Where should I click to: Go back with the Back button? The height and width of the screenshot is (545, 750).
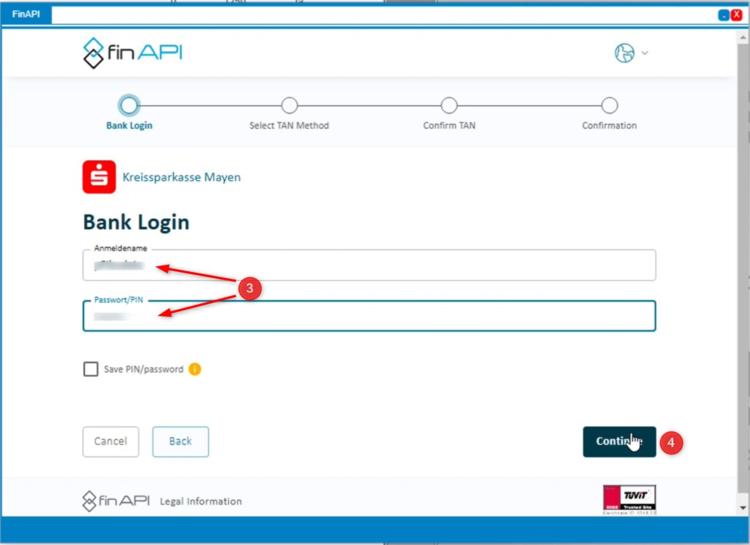(180, 441)
